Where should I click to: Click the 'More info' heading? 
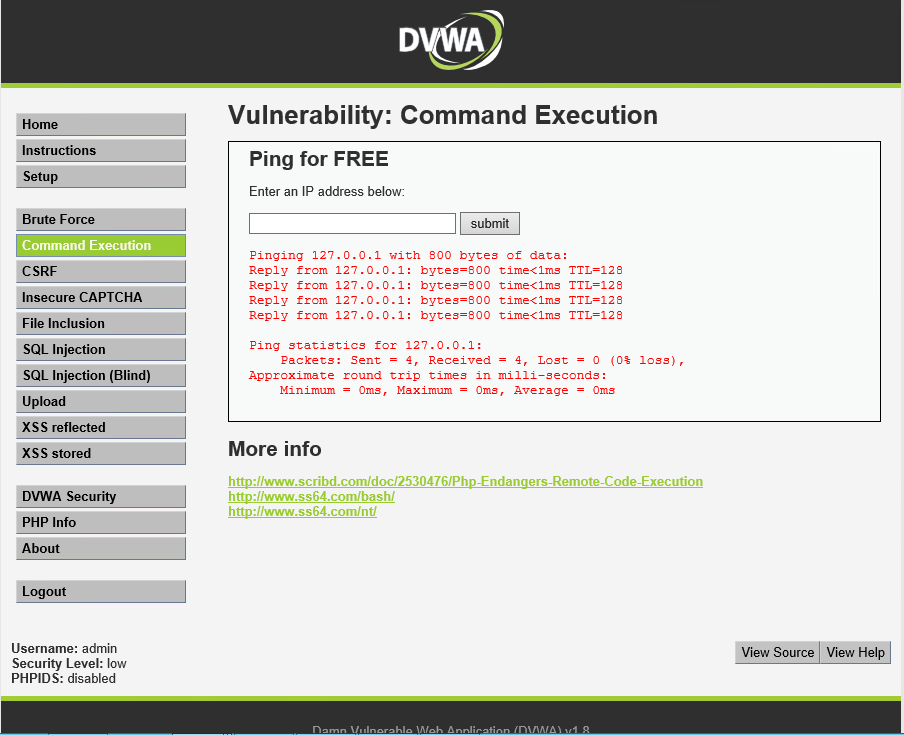[x=274, y=449]
